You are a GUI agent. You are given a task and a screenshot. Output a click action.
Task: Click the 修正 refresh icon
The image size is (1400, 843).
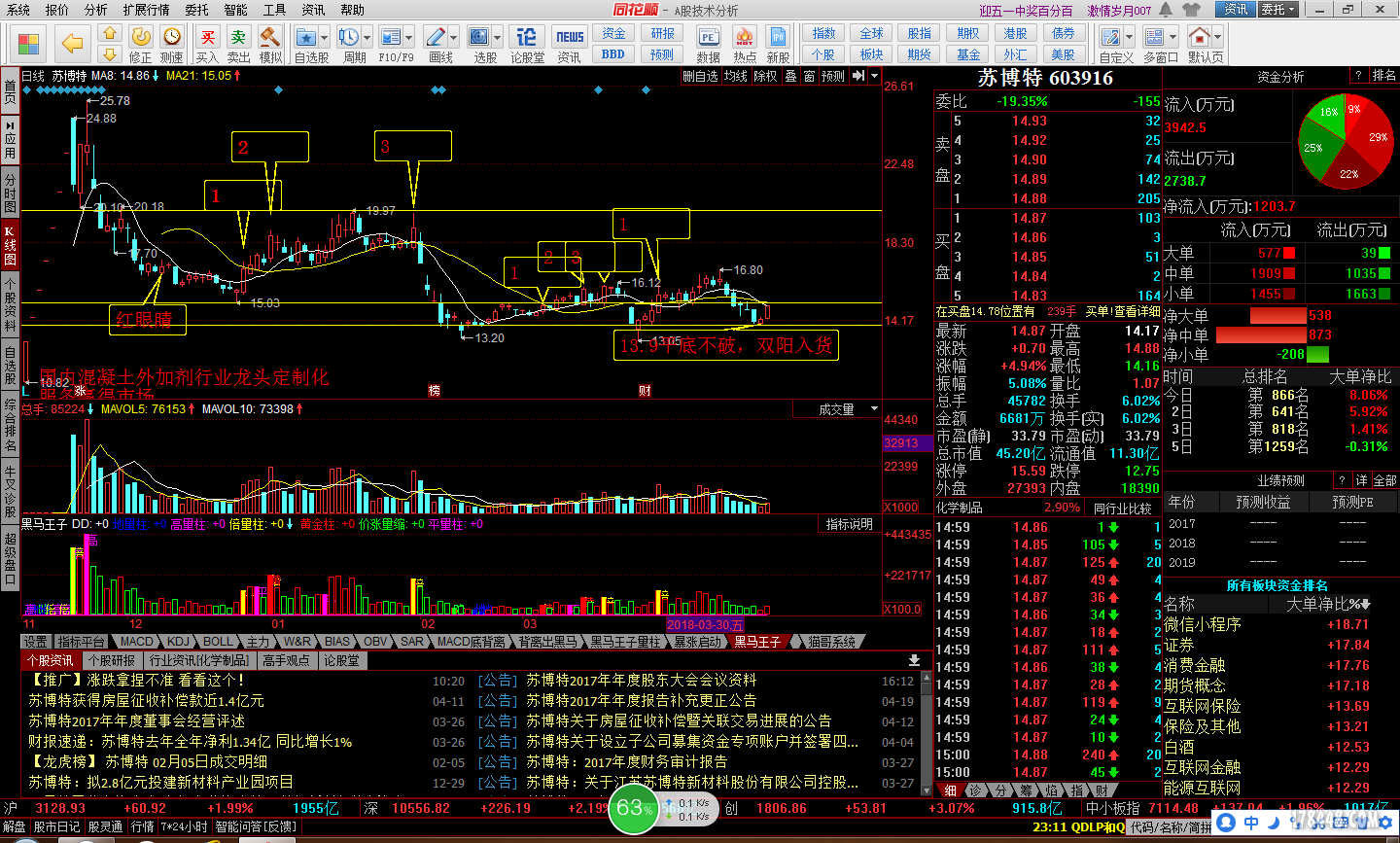coord(141,37)
